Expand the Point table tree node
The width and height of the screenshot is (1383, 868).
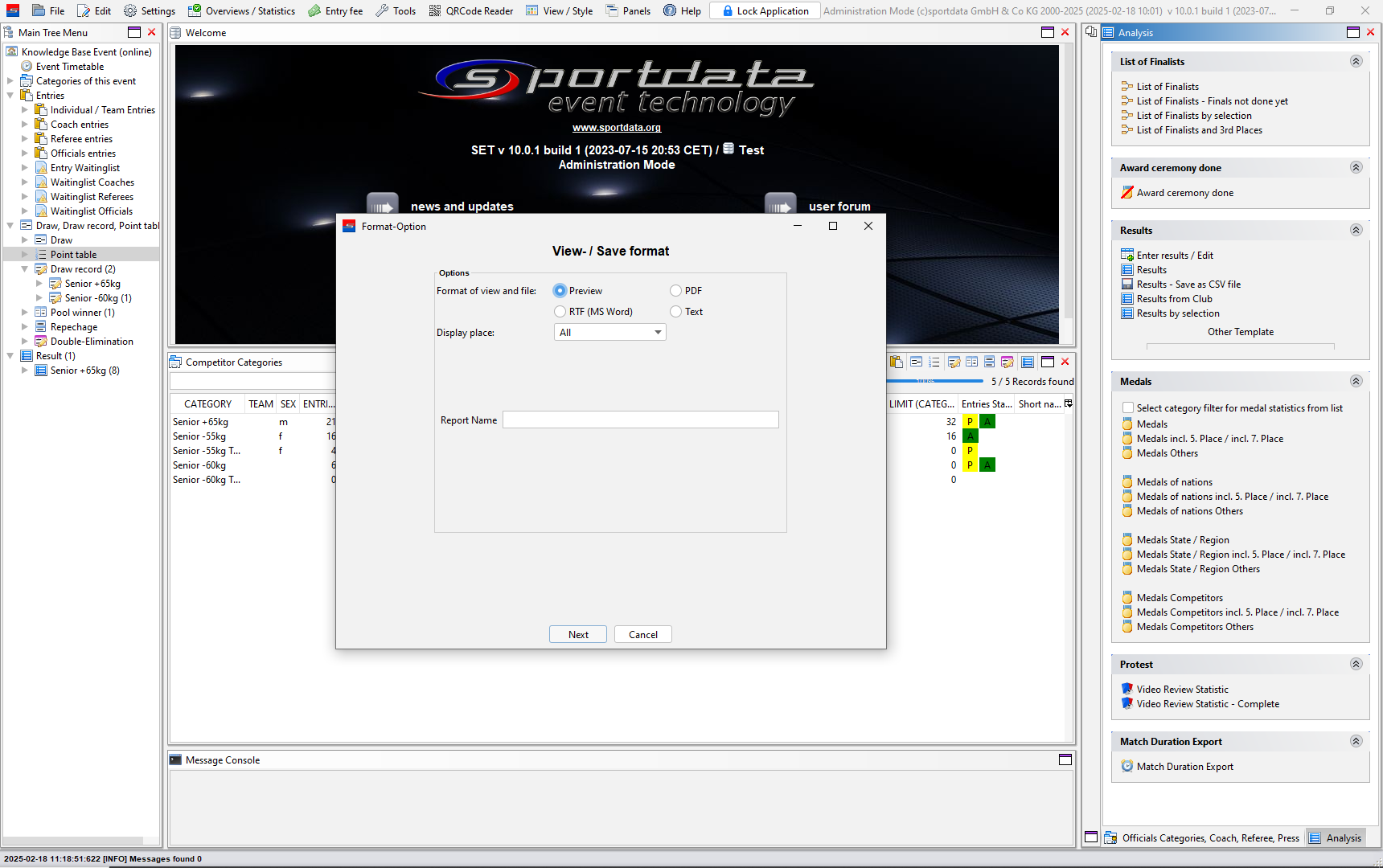pyautogui.click(x=25, y=255)
